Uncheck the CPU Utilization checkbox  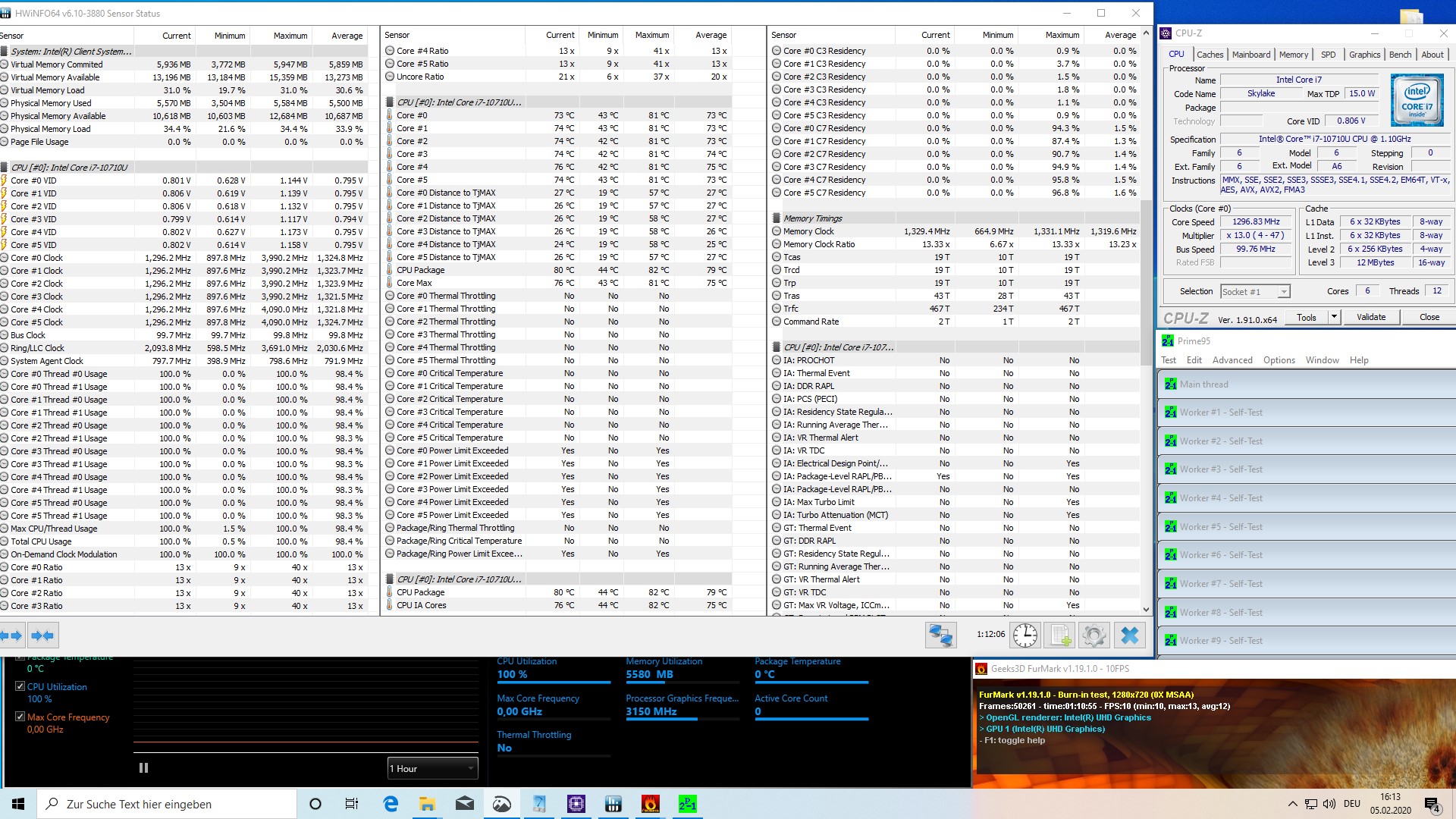point(20,686)
